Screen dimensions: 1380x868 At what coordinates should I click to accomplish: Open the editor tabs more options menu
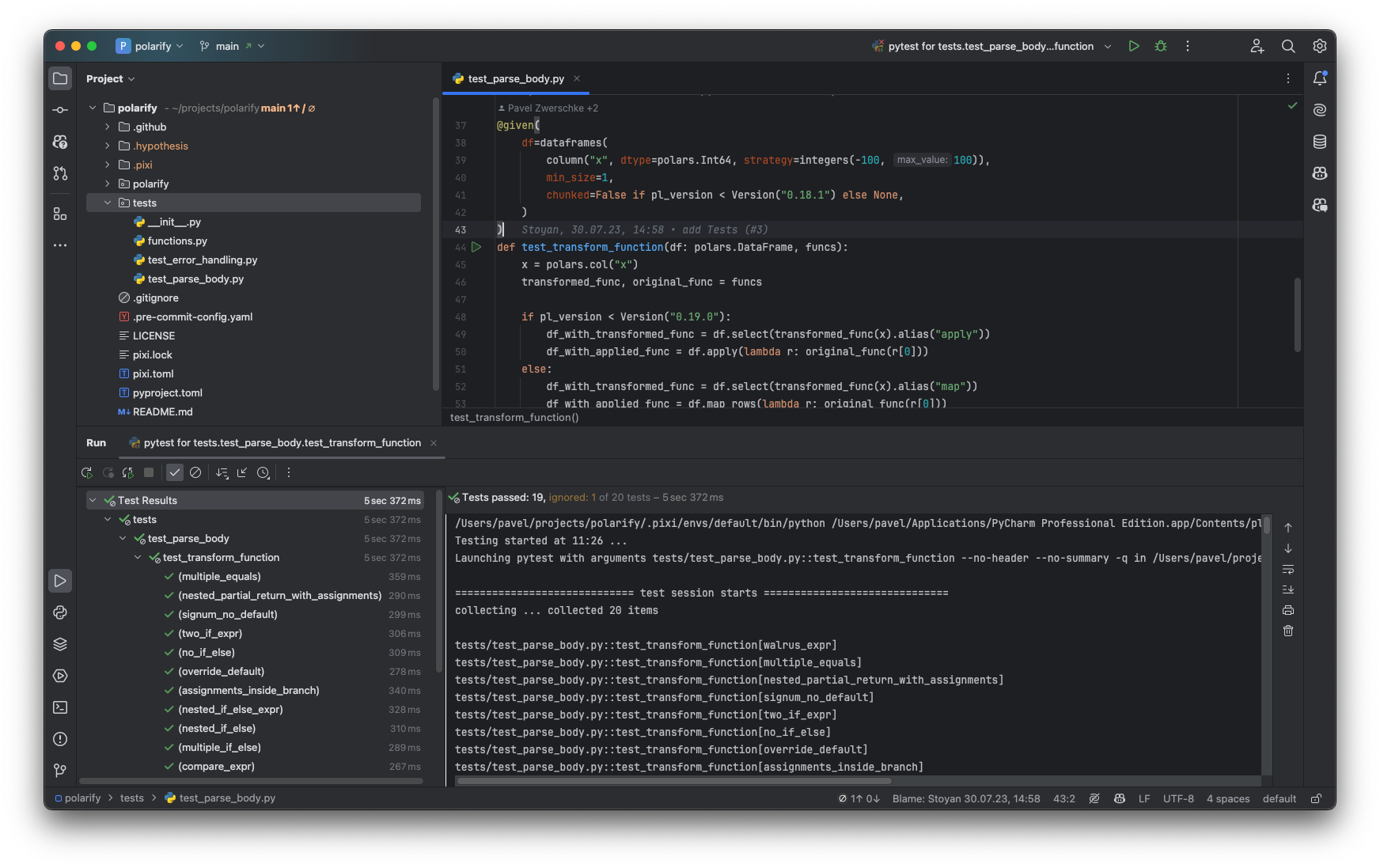[1288, 78]
